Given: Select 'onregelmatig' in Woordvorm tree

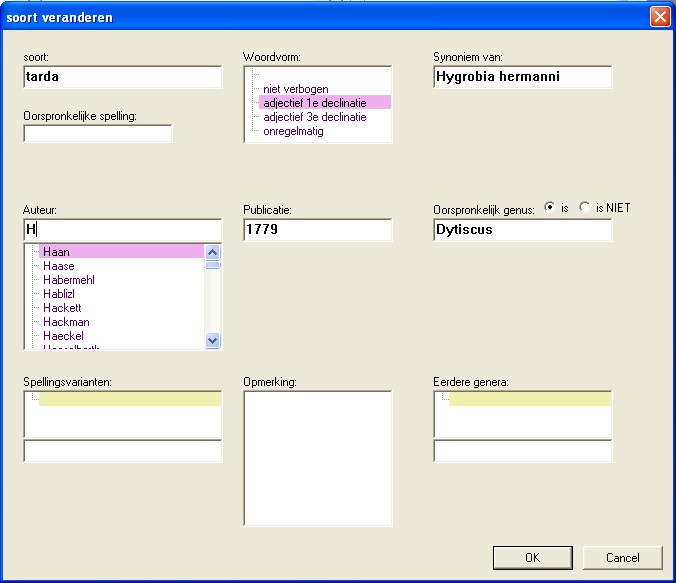Looking at the screenshot, I should pyautogui.click(x=293, y=131).
